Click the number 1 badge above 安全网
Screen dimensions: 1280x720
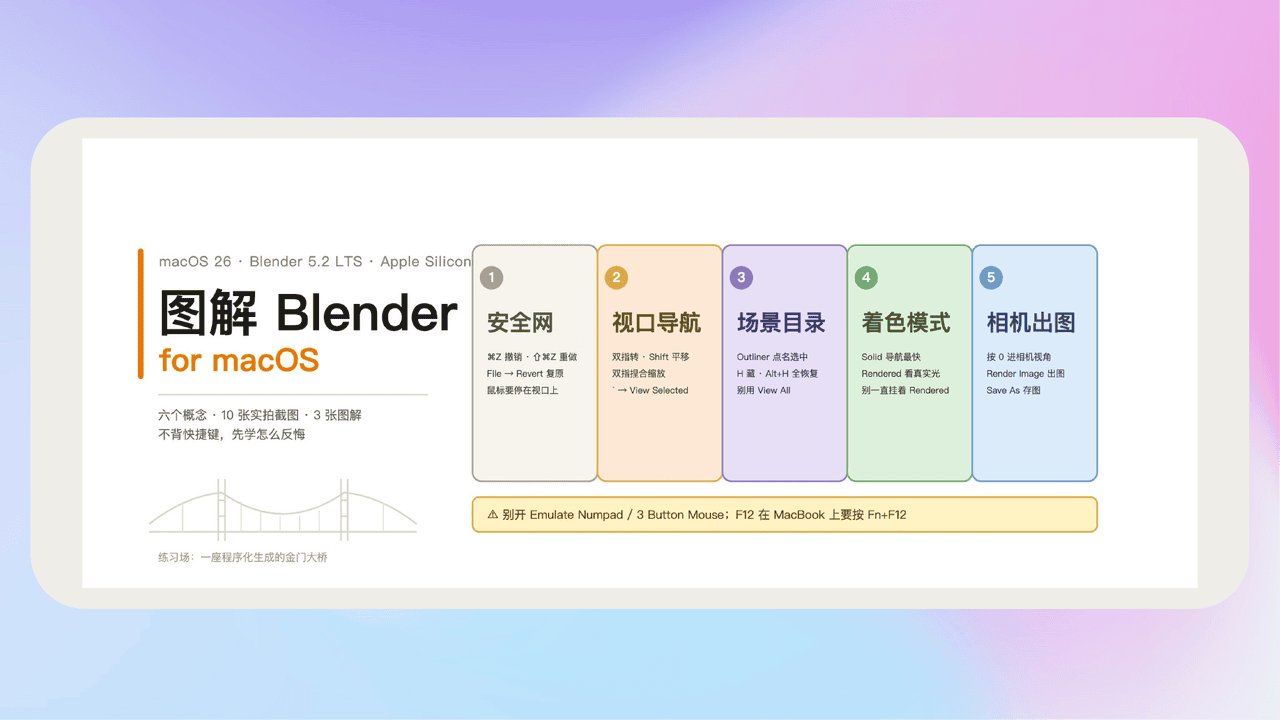click(x=491, y=278)
